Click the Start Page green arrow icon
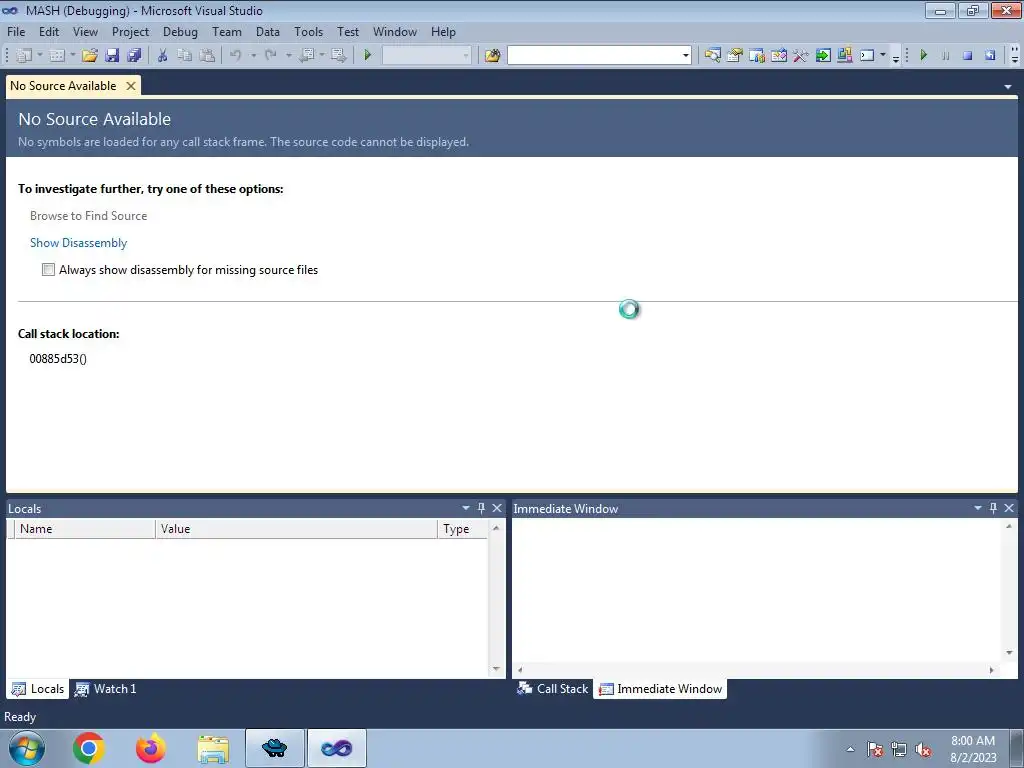The image size is (1024, 768). (x=823, y=56)
